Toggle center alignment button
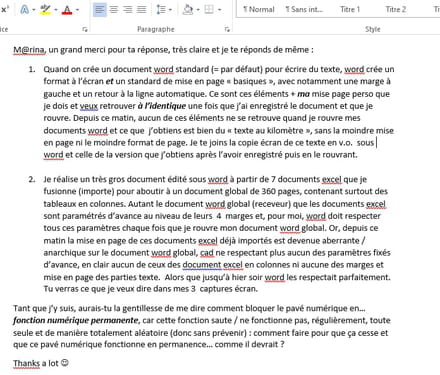This screenshot has width=440, height=375. [x=114, y=9]
